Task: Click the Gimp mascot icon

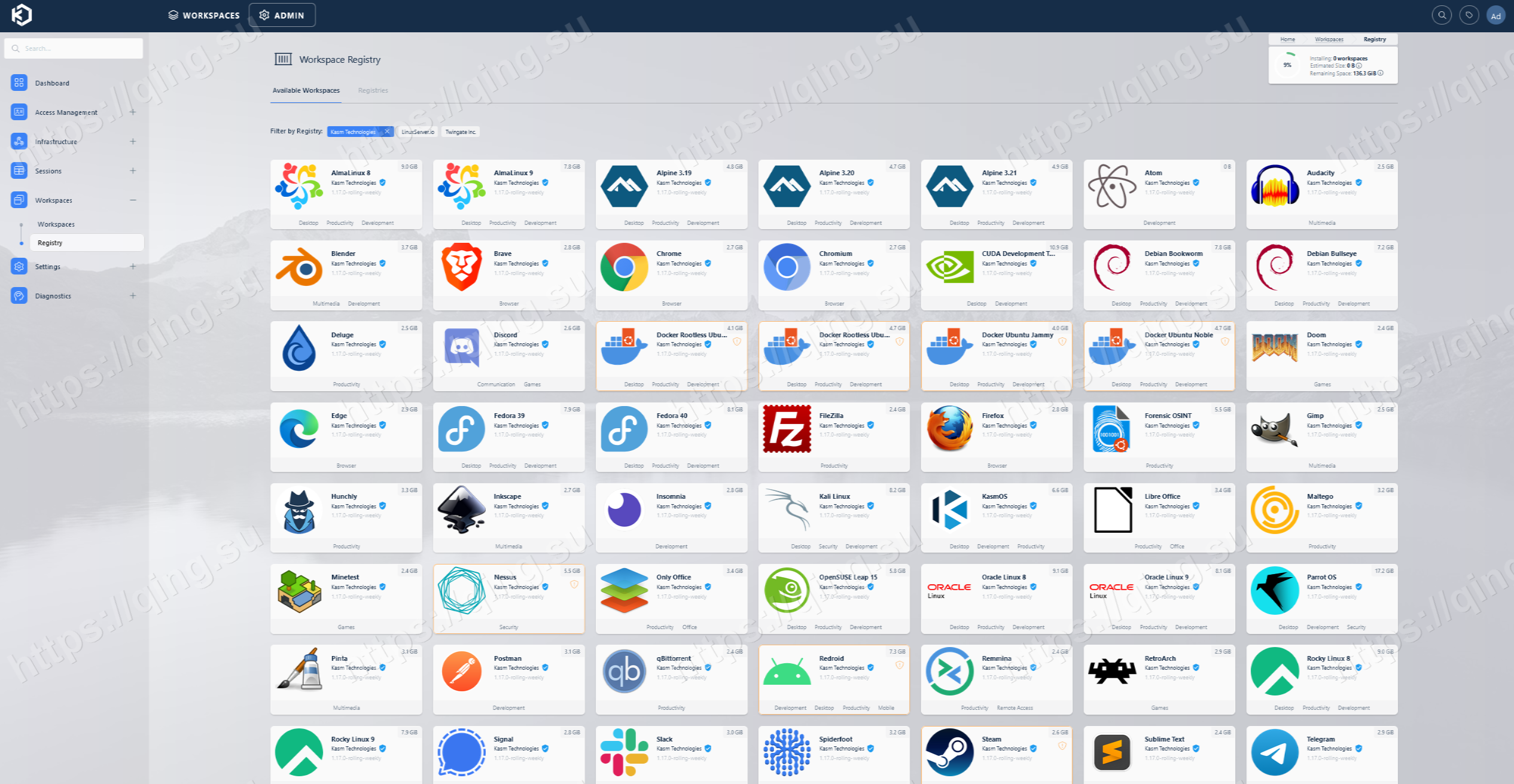Action: click(1275, 429)
